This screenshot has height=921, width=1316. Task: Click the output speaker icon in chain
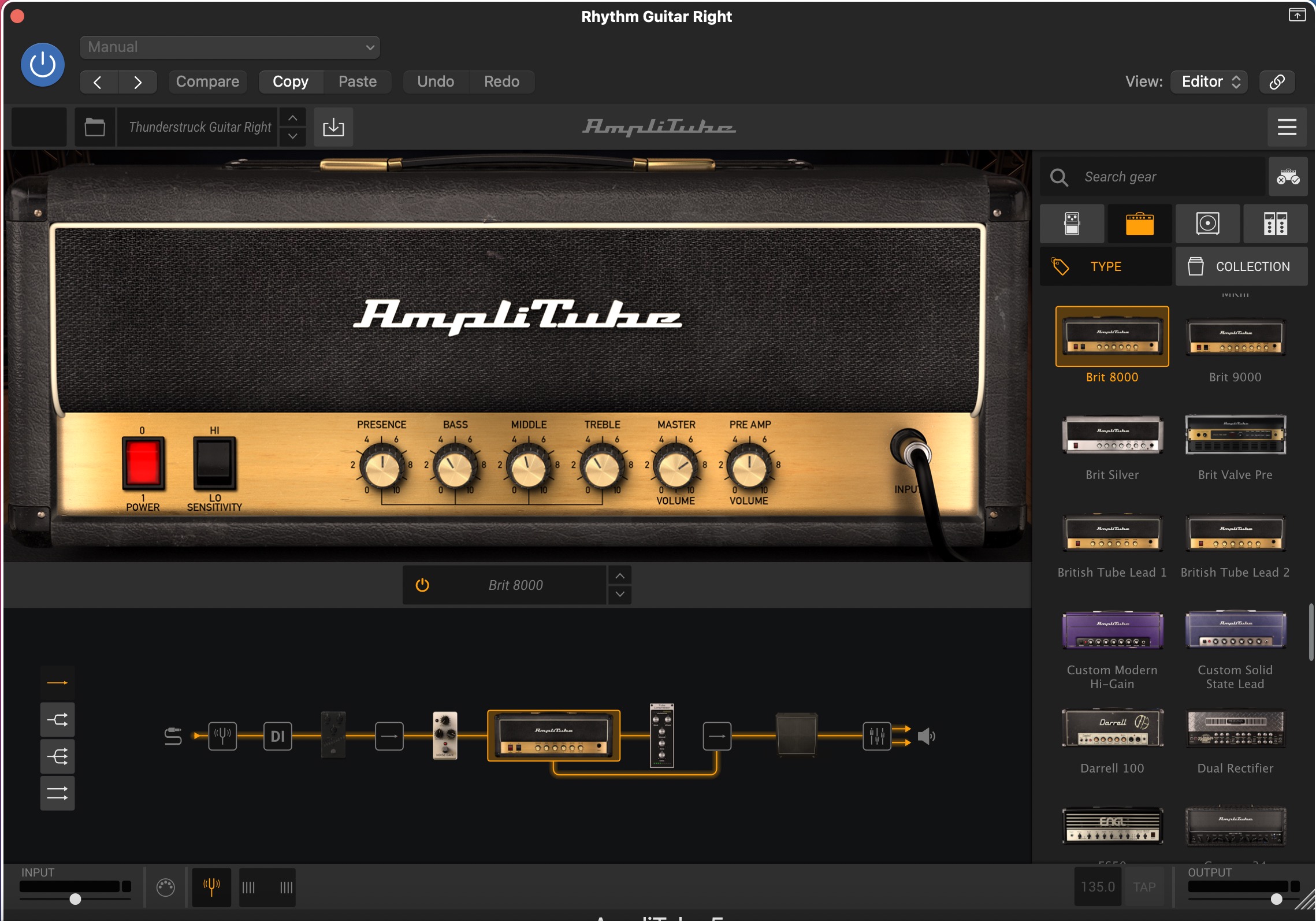[926, 736]
